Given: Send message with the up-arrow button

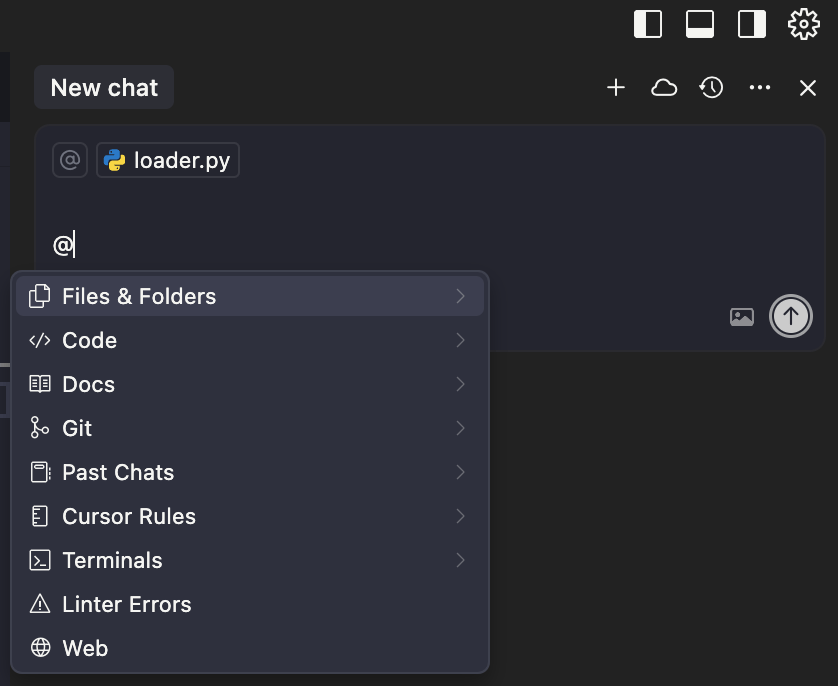Looking at the screenshot, I should [790, 316].
